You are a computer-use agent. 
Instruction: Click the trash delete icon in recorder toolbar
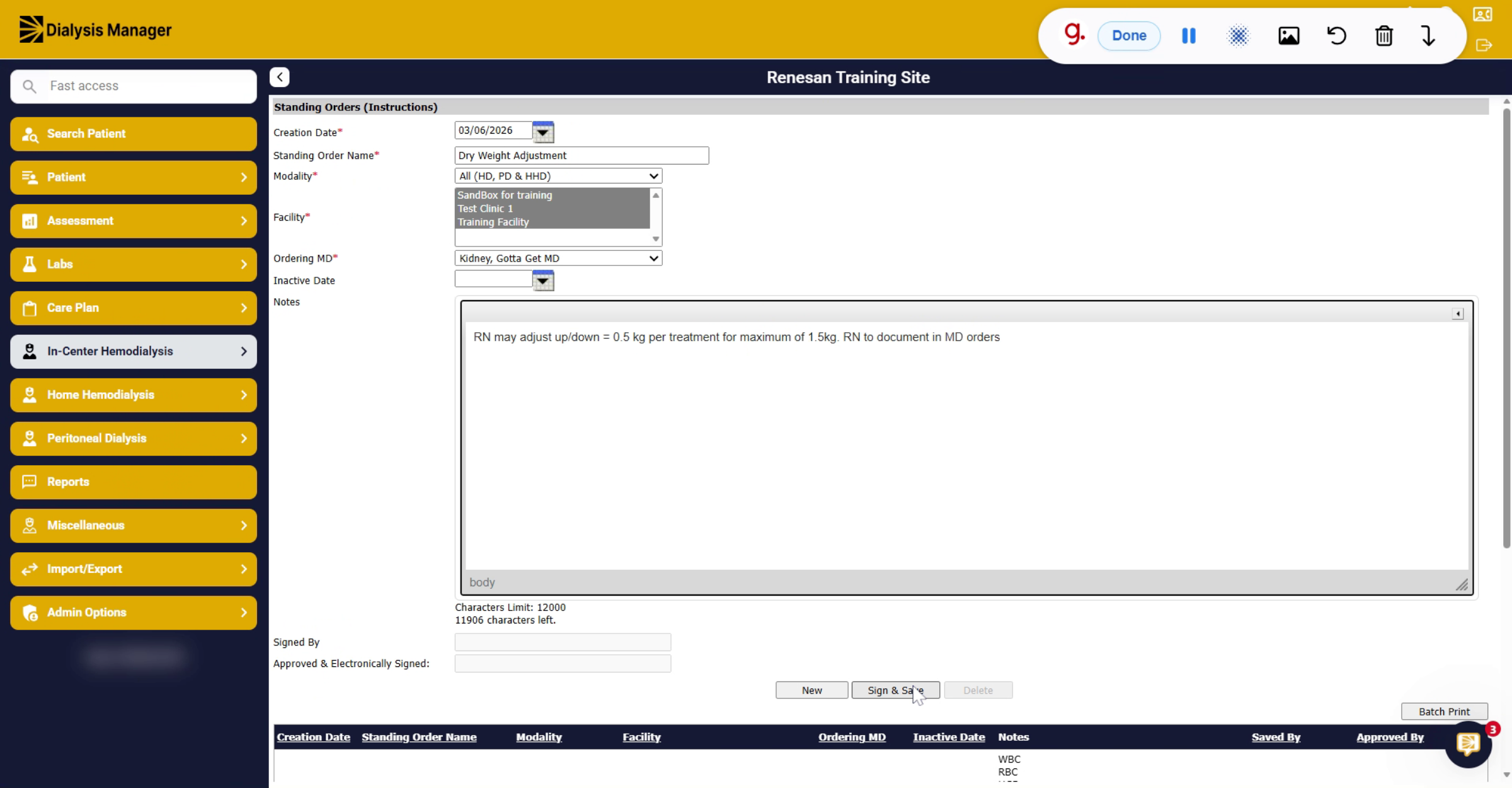[x=1383, y=36]
